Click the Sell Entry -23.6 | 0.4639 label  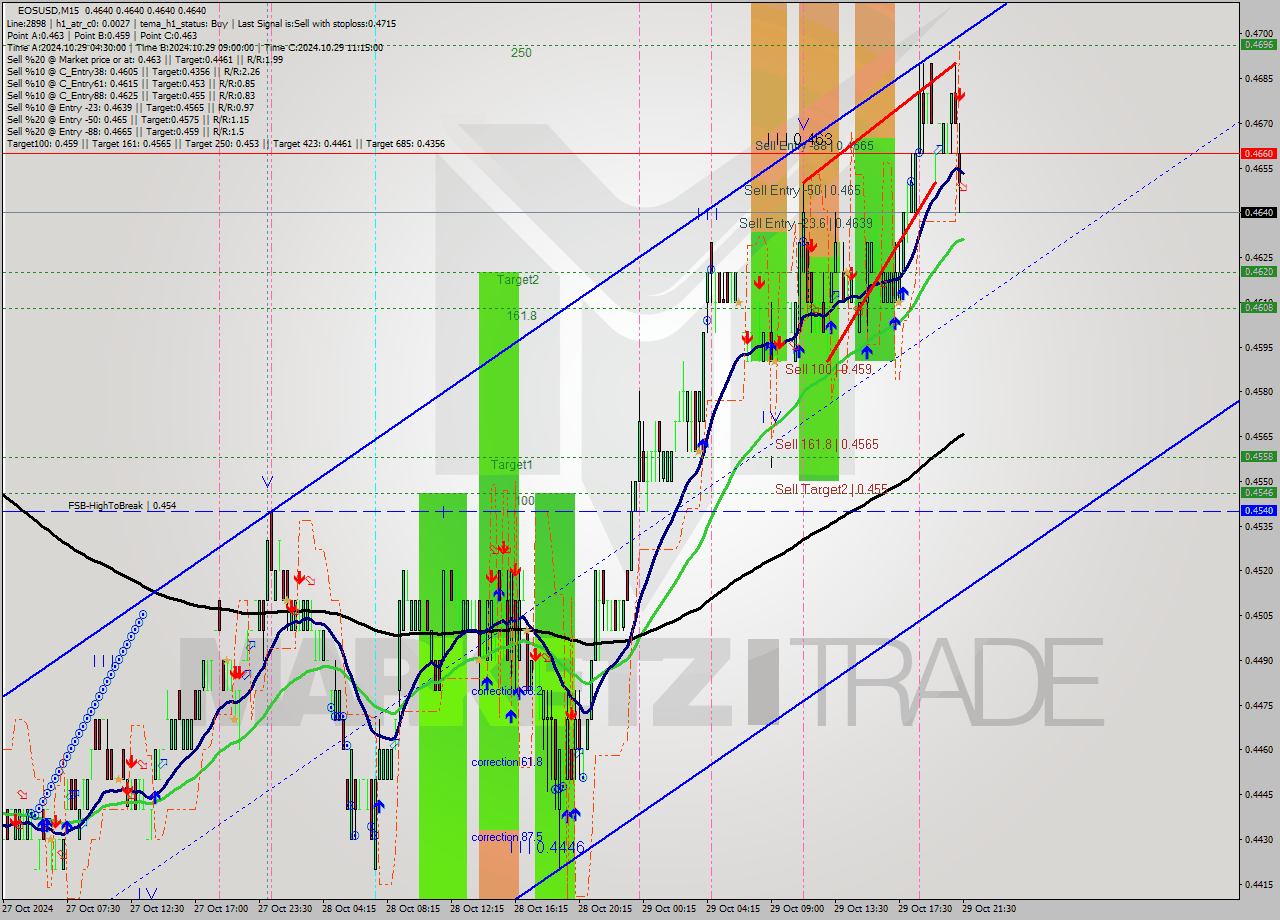pos(806,223)
